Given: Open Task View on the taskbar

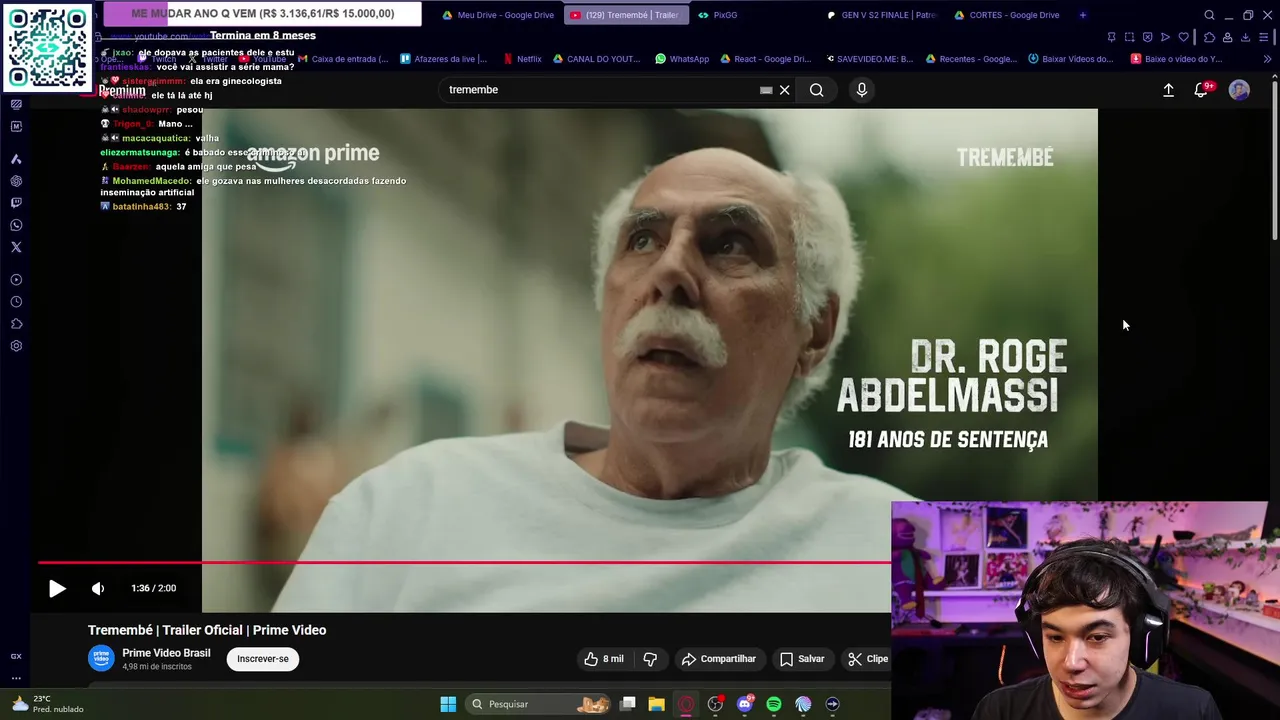Looking at the screenshot, I should (627, 704).
